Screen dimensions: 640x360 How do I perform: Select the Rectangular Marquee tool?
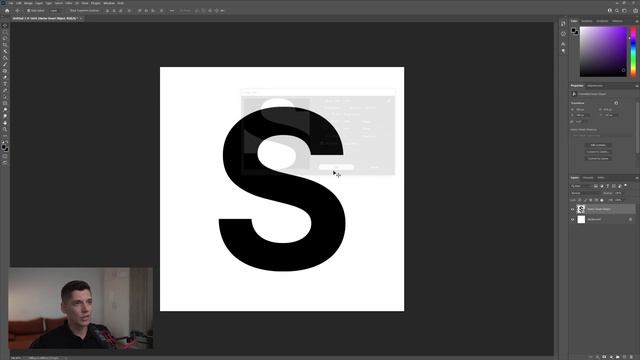(5, 32)
